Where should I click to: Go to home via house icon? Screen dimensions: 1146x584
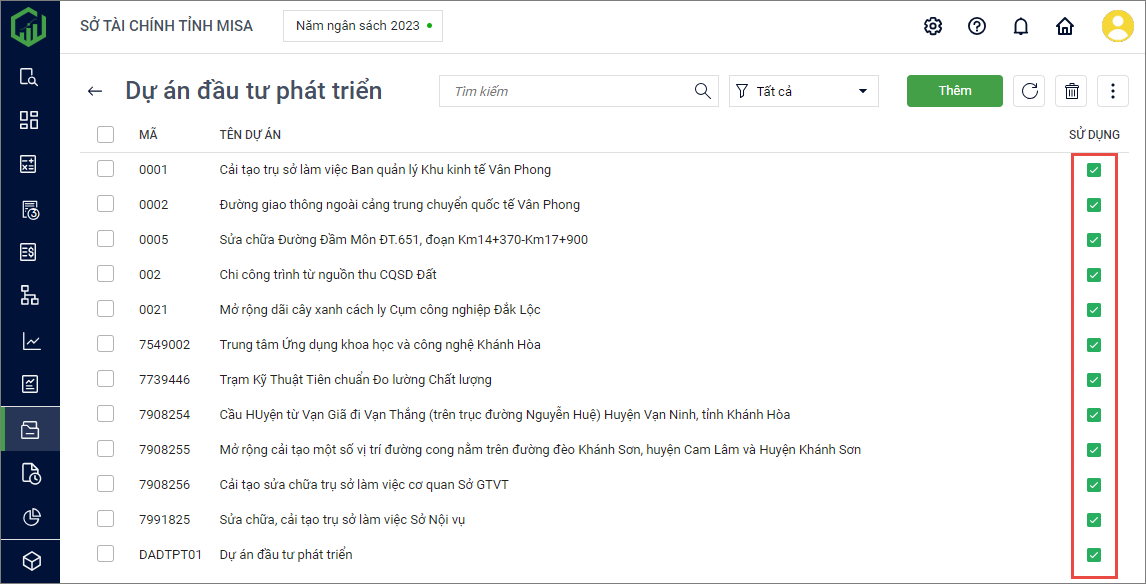tap(1065, 26)
